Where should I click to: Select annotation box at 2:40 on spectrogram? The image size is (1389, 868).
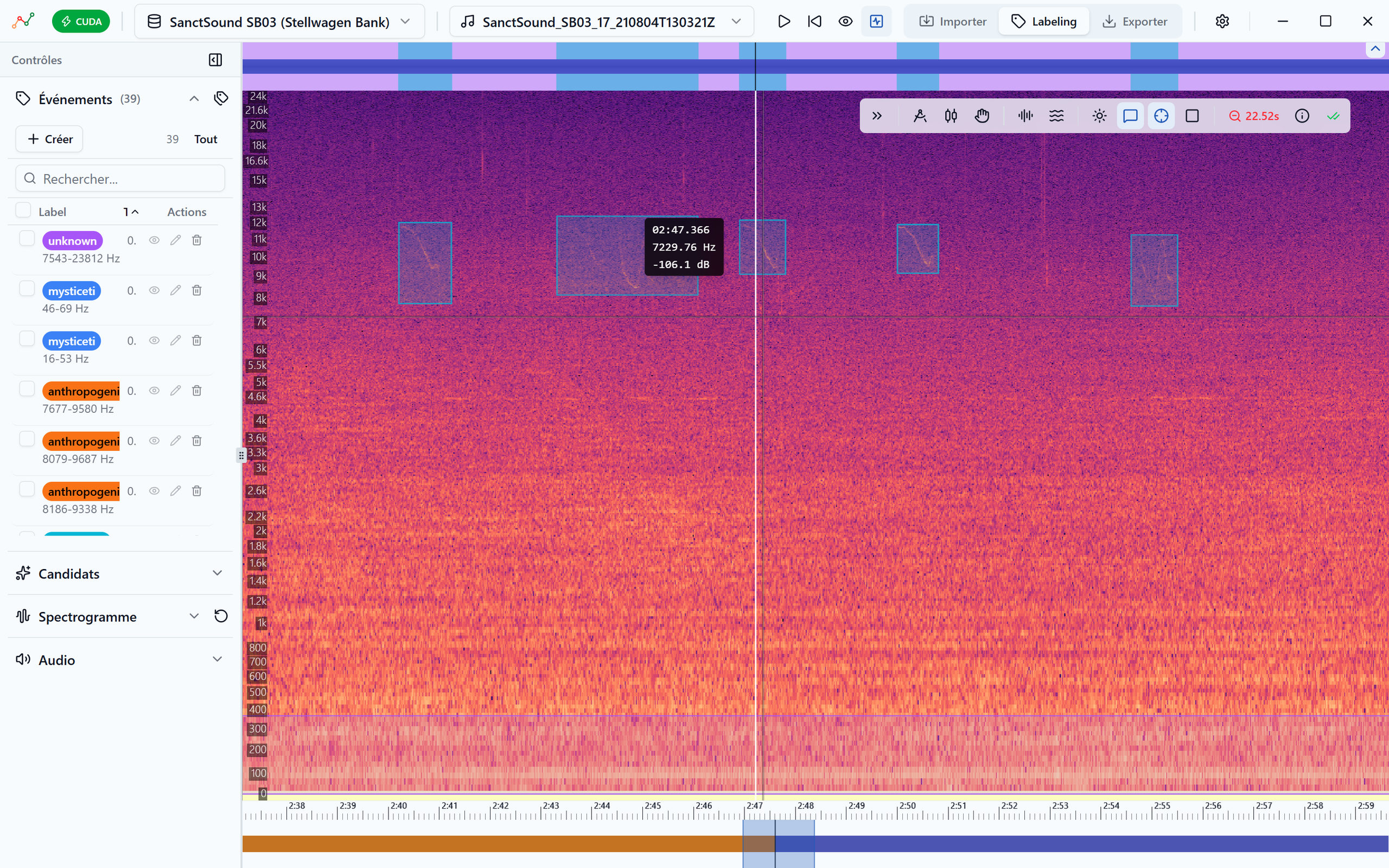[425, 263]
